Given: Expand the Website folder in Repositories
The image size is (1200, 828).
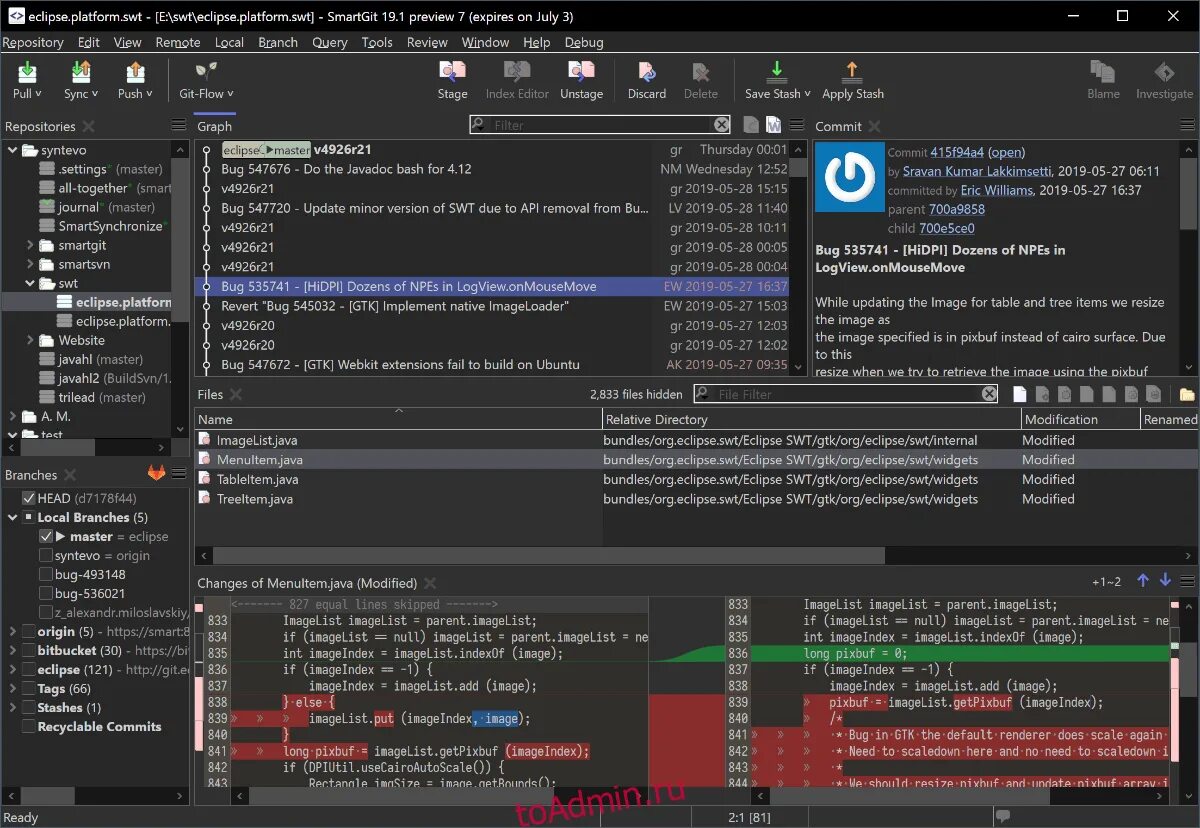Looking at the screenshot, I should 30,340.
